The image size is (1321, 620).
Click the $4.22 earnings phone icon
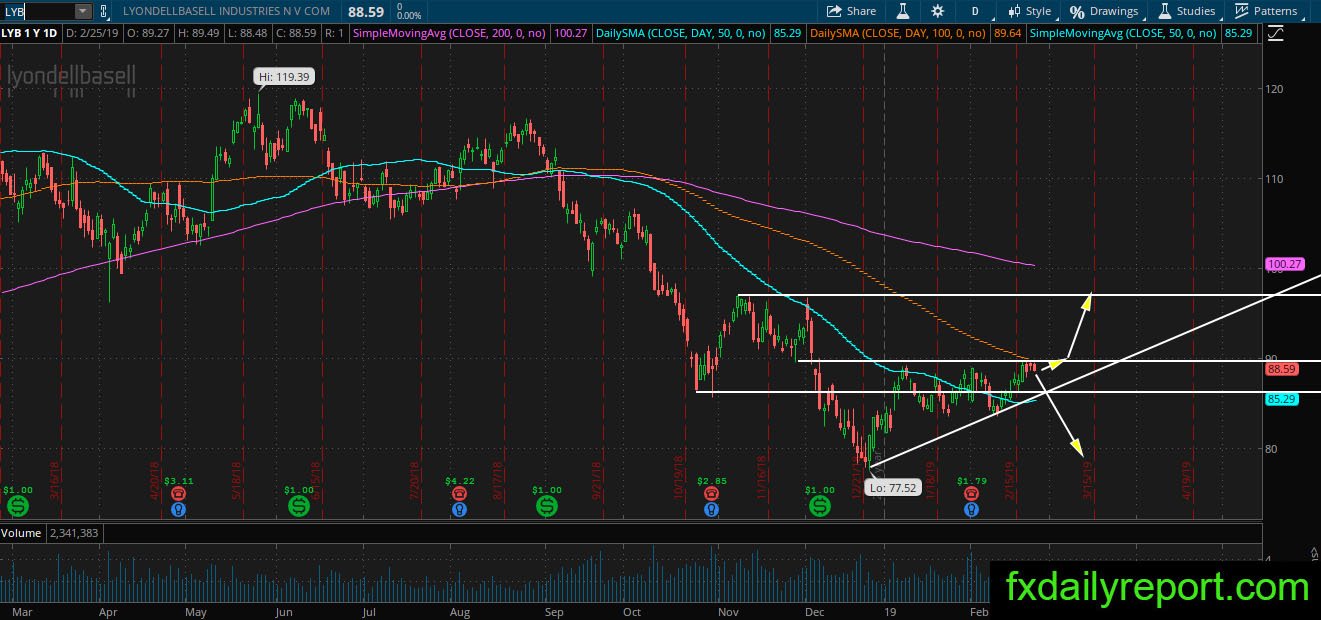[460, 493]
